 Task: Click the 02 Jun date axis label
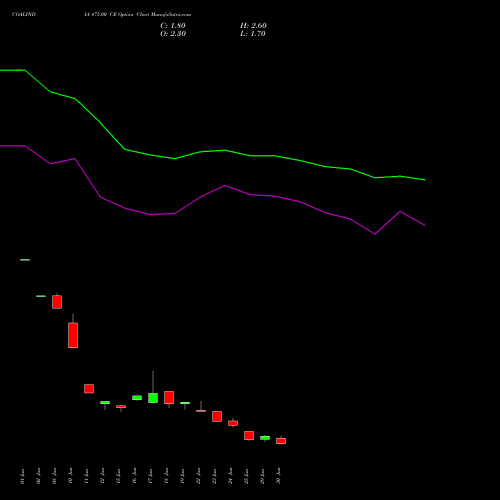pos(38,476)
